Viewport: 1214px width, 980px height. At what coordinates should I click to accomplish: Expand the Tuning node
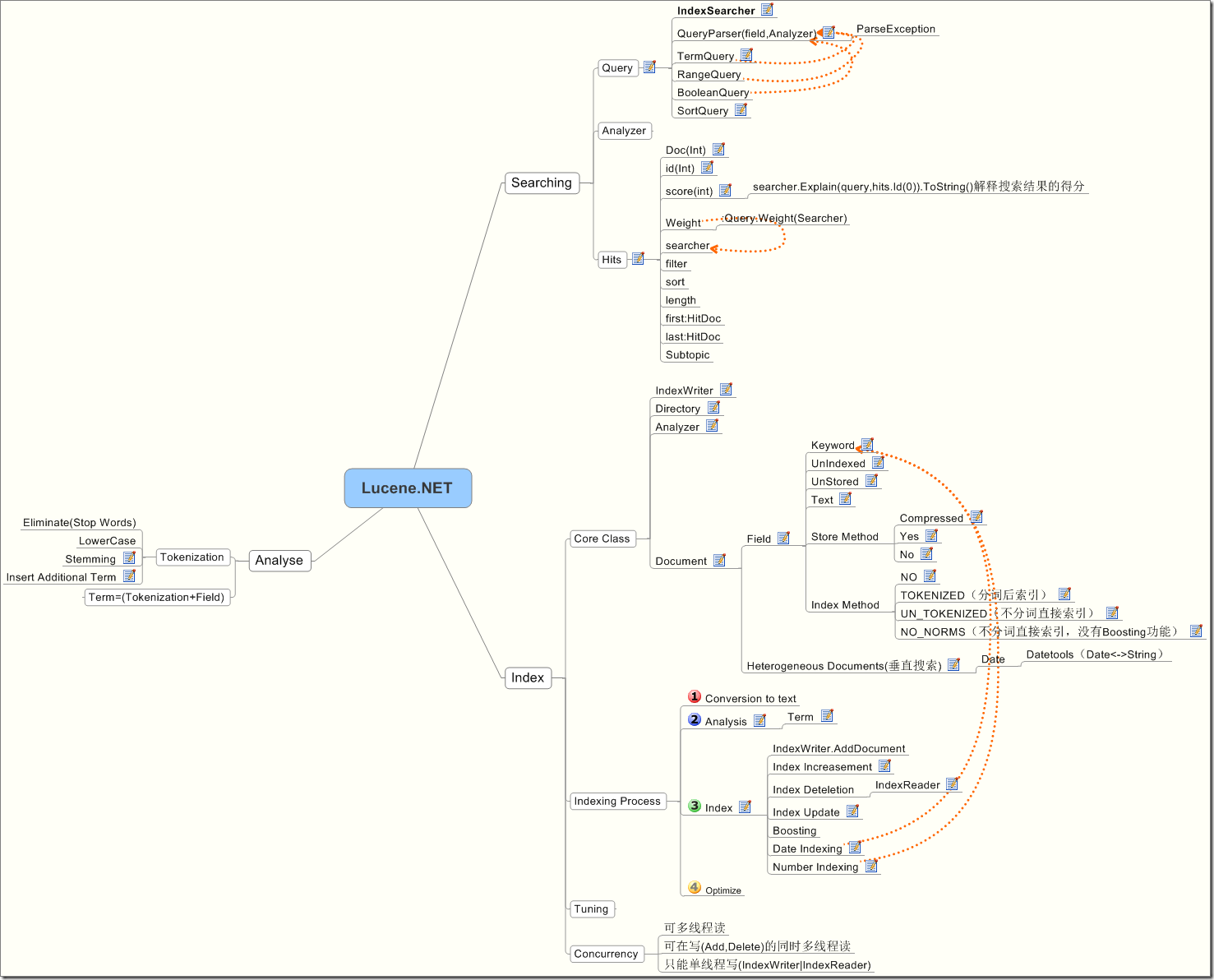[592, 908]
